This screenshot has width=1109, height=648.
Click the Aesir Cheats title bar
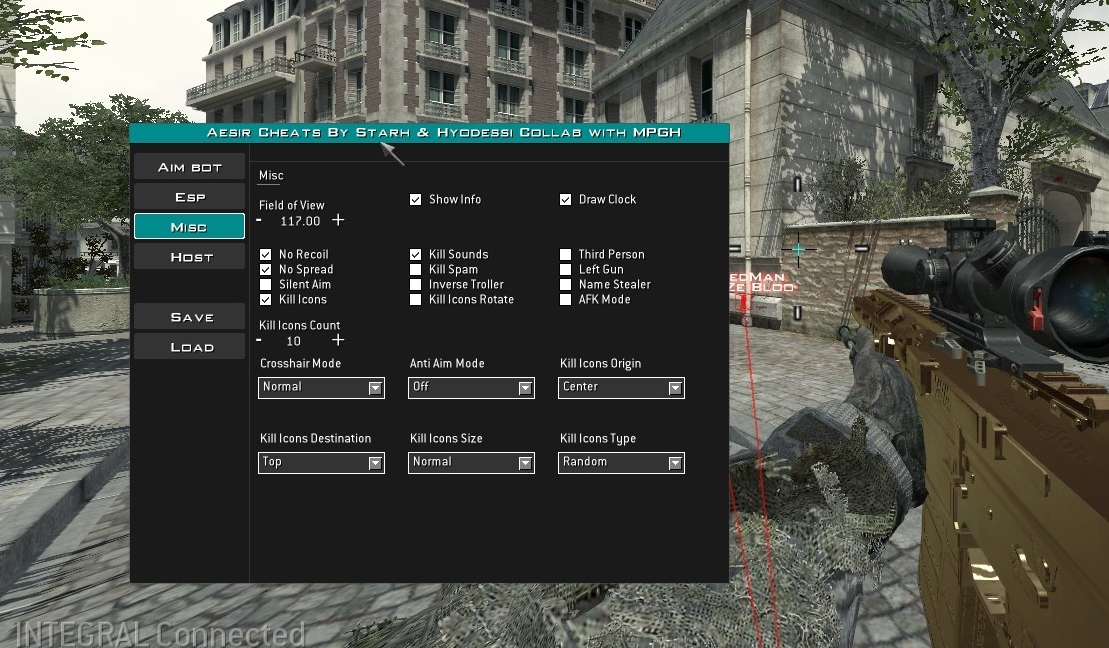(430, 133)
